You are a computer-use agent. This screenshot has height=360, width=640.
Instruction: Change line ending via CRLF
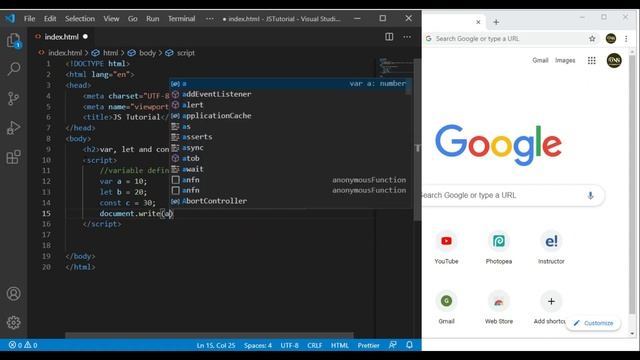point(315,345)
